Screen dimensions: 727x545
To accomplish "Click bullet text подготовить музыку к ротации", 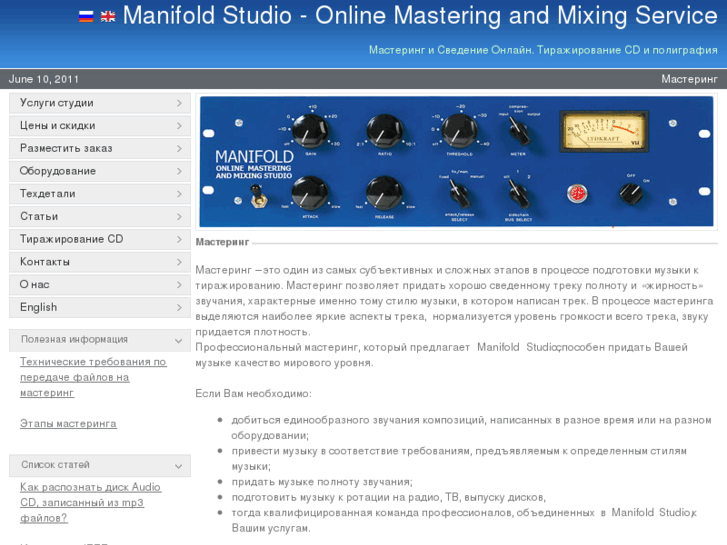I will [389, 498].
